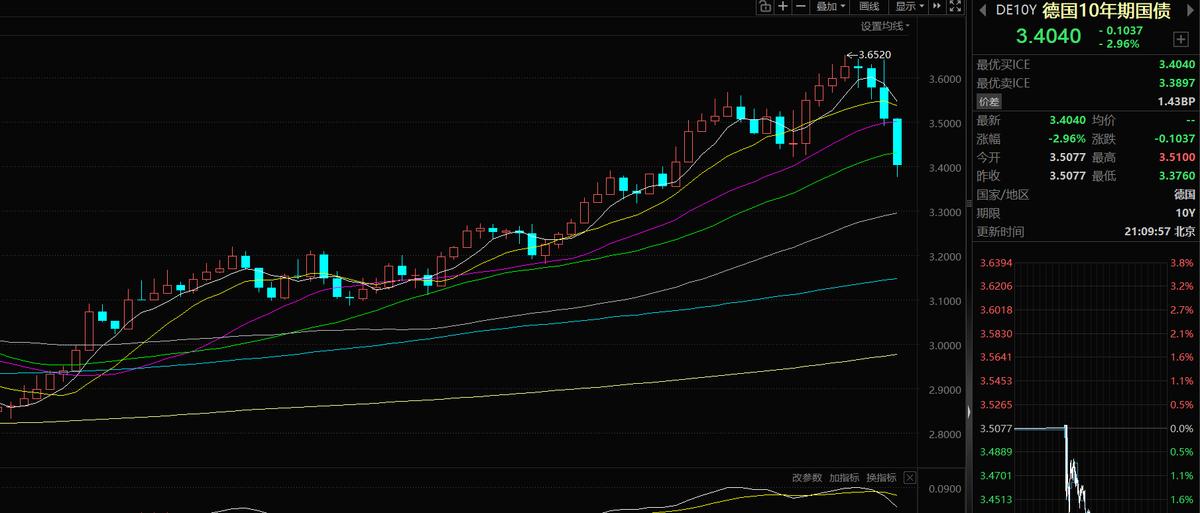Select the 画线 drawing tool button

point(869,6)
